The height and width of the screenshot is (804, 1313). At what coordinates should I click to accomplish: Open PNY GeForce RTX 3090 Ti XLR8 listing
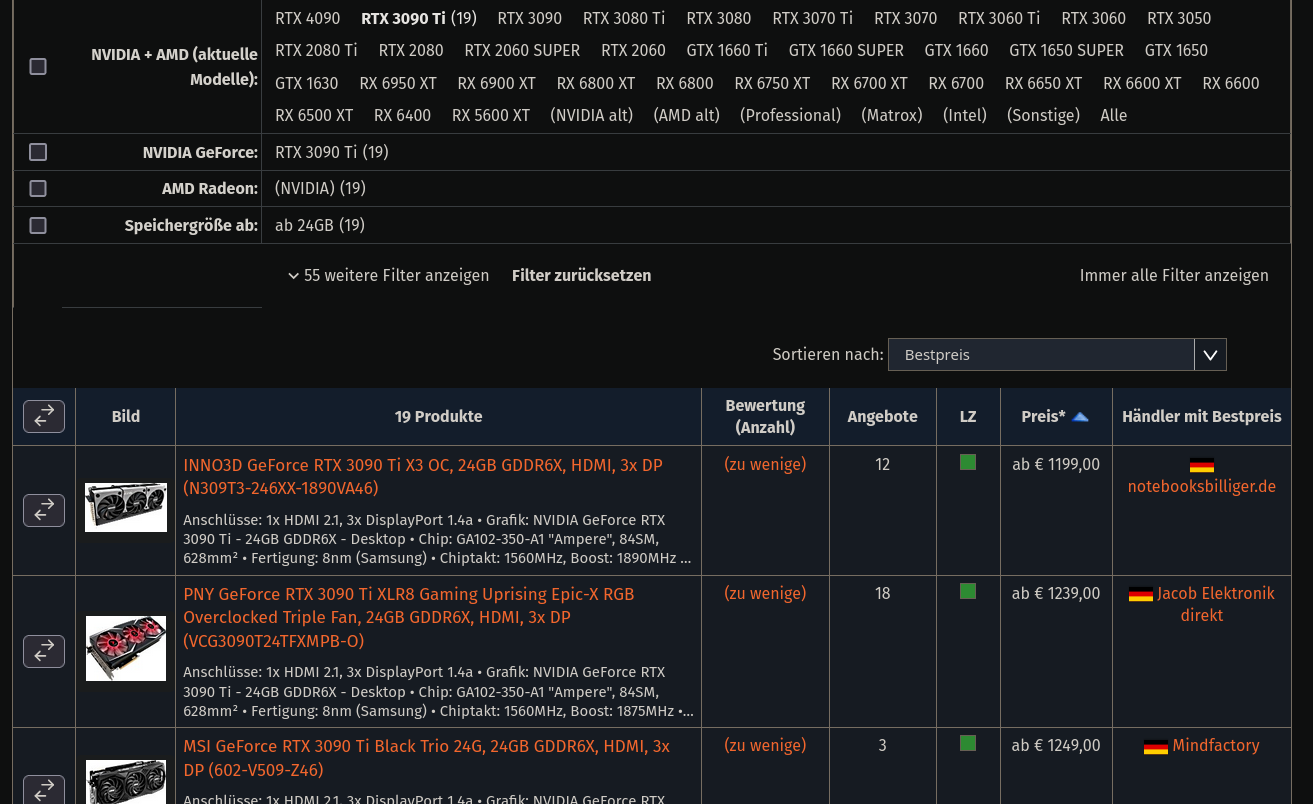pos(409,618)
